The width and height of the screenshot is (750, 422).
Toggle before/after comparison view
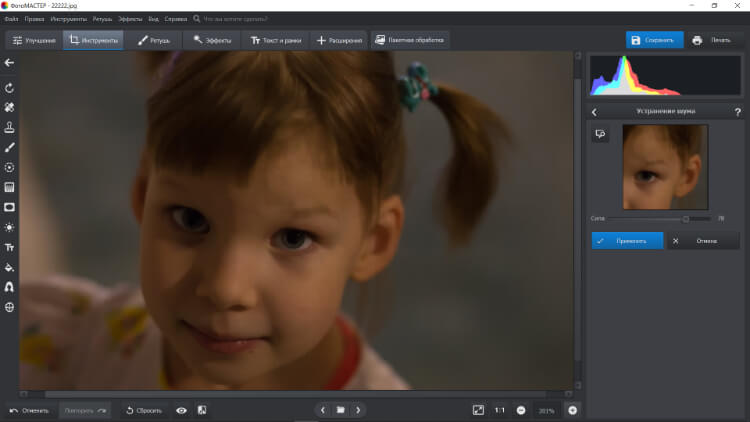(201, 410)
